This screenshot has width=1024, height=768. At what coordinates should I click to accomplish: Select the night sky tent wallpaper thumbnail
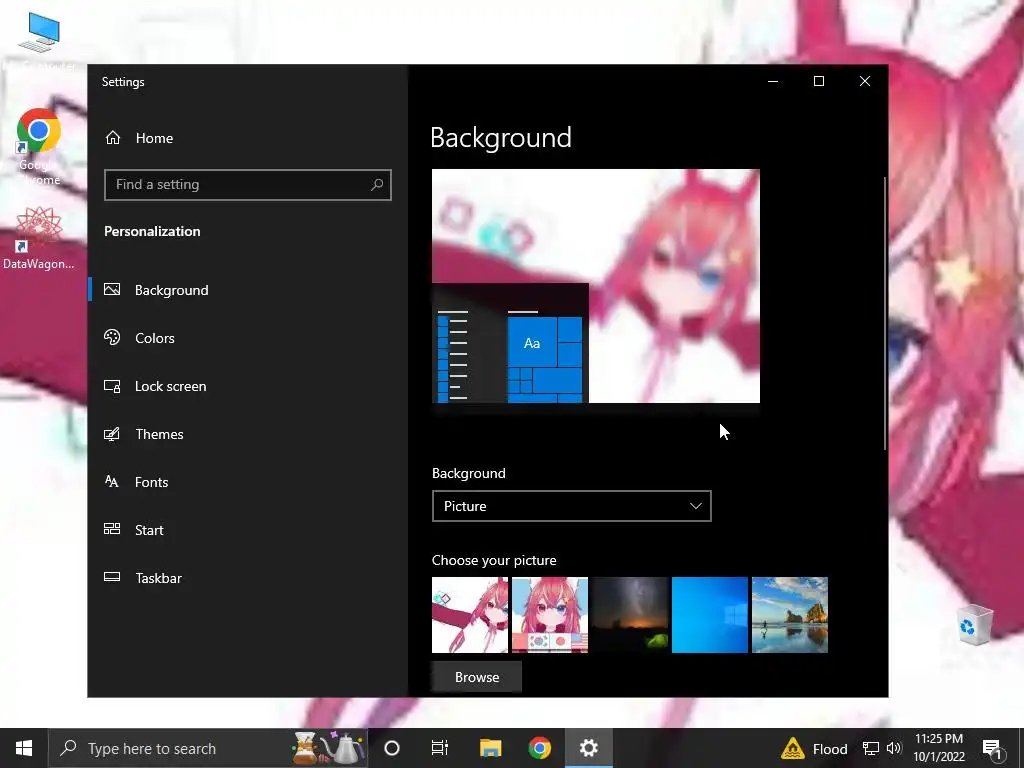[630, 615]
